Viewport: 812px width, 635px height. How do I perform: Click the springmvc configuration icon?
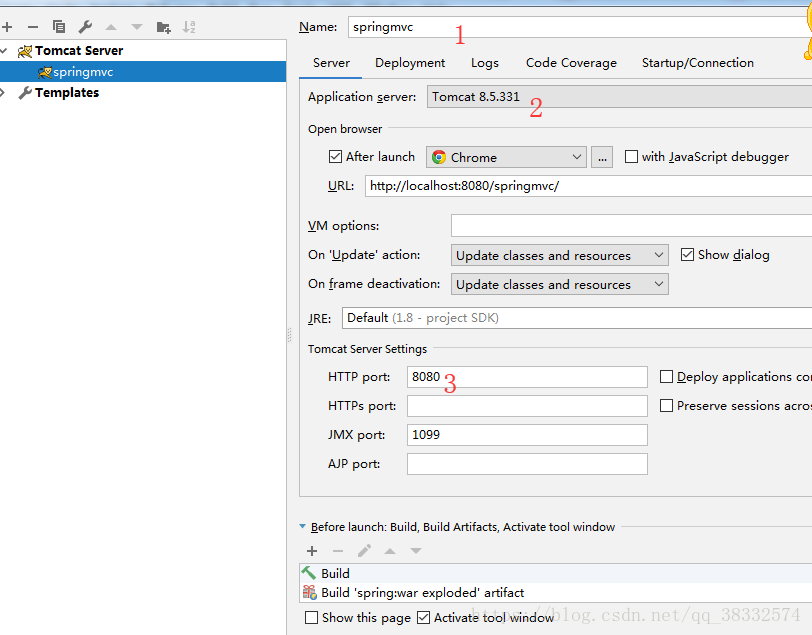[x=45, y=72]
